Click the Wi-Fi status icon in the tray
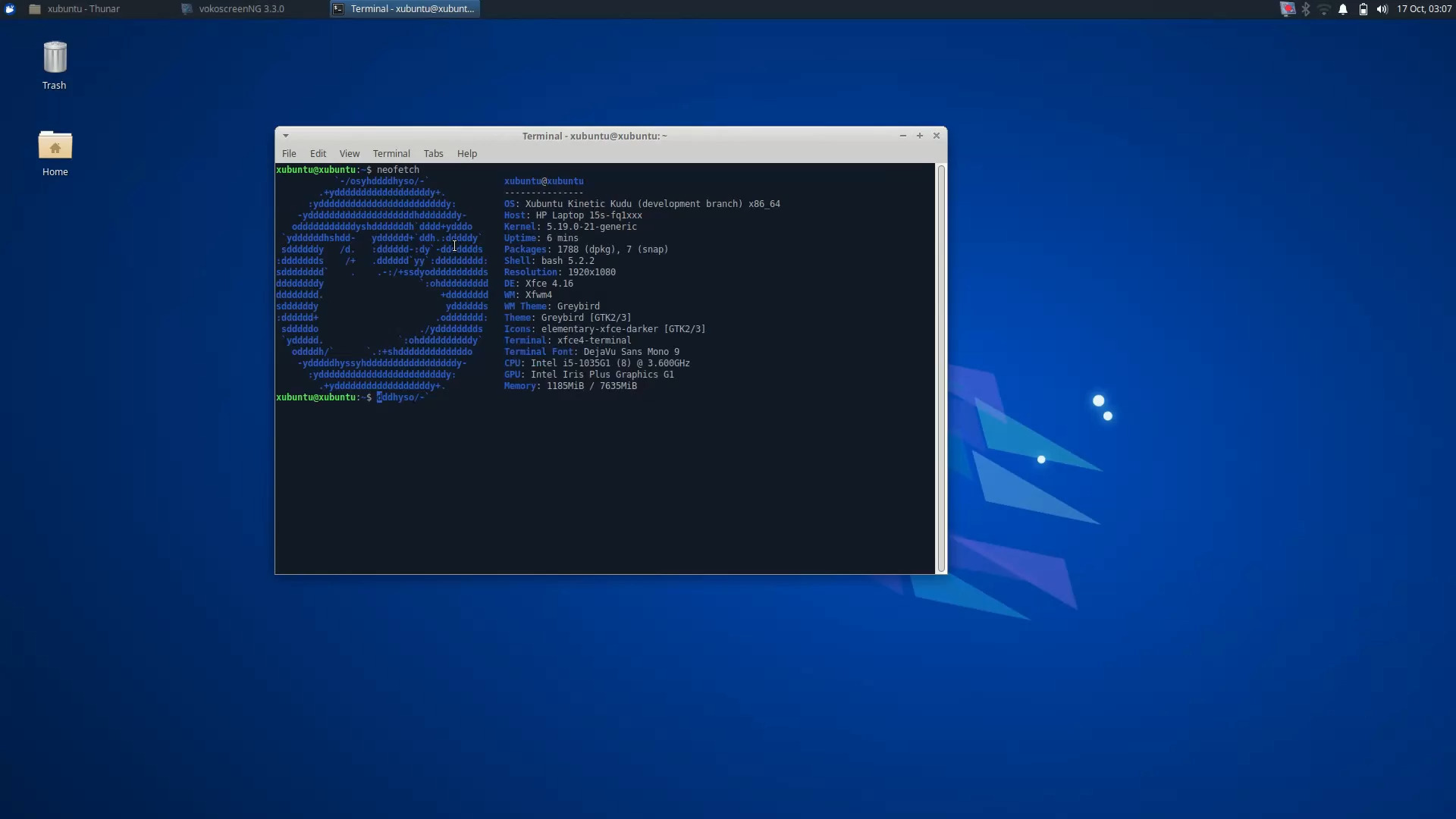 coord(1325,8)
